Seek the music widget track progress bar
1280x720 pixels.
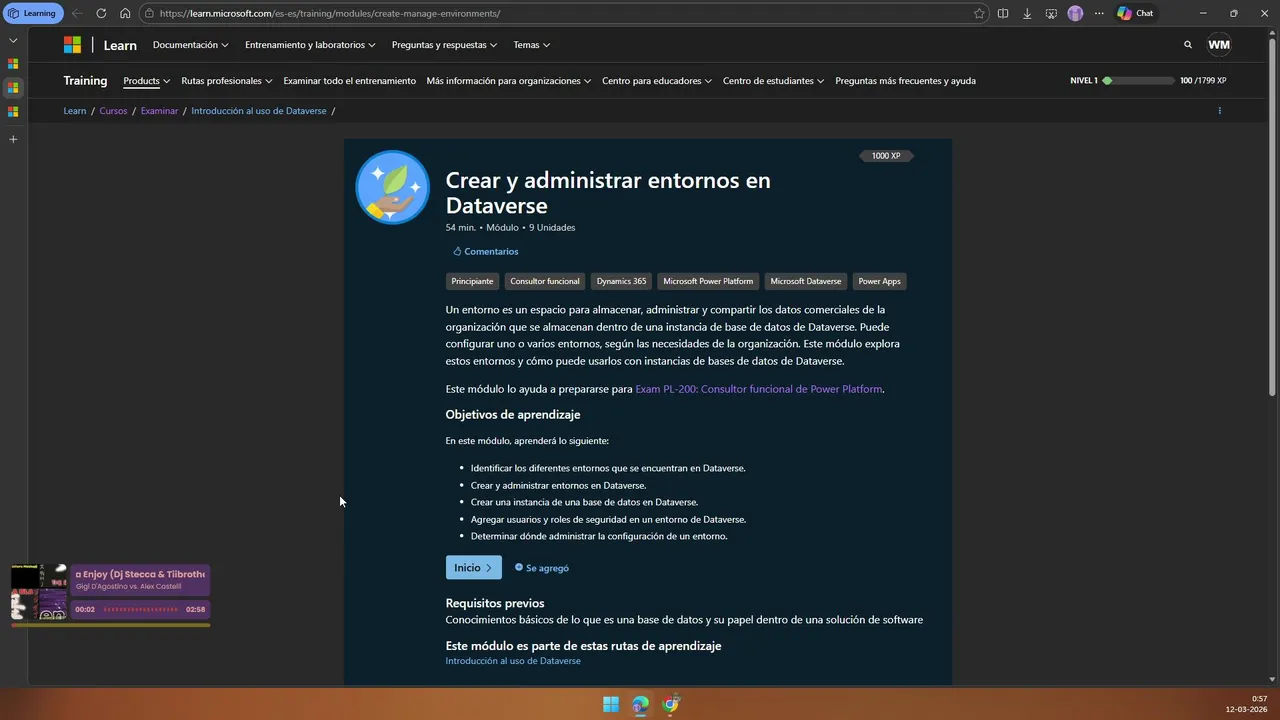[x=140, y=609]
